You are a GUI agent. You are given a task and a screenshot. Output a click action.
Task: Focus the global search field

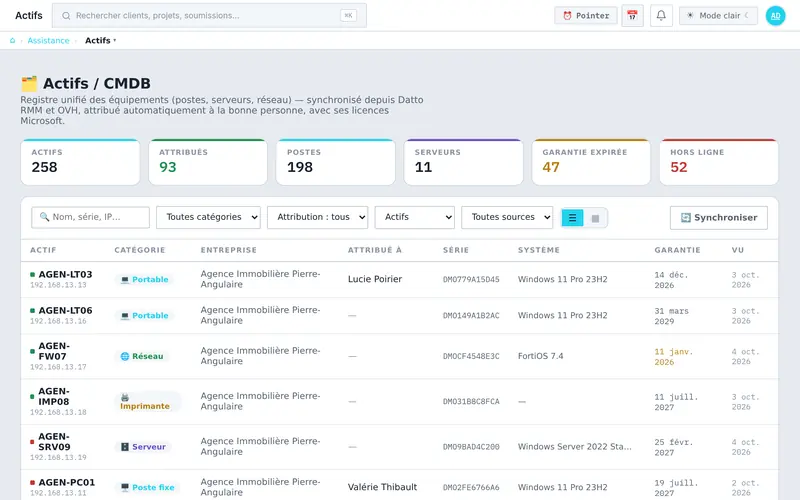[x=209, y=16]
